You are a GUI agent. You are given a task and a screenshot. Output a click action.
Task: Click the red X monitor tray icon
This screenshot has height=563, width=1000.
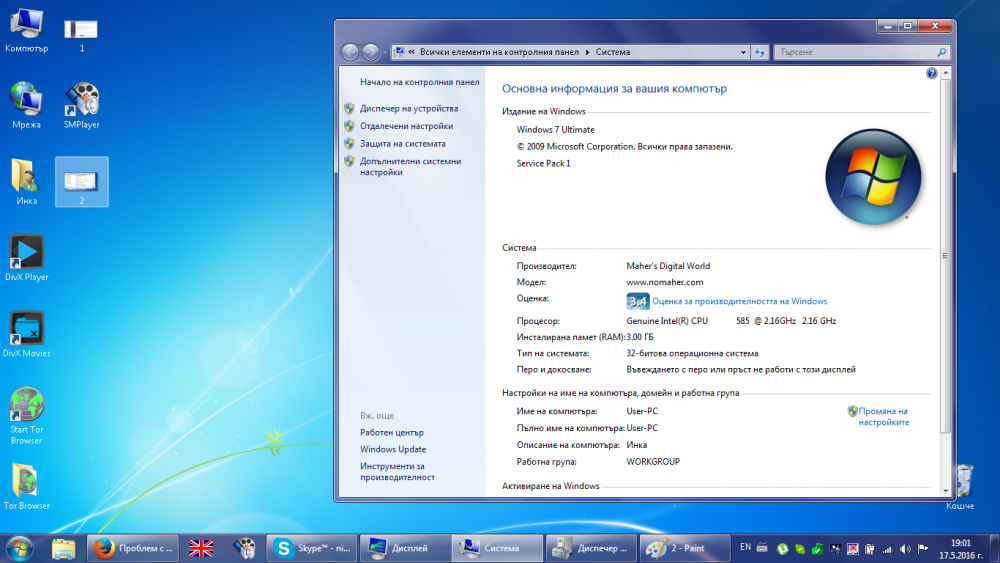click(853, 549)
